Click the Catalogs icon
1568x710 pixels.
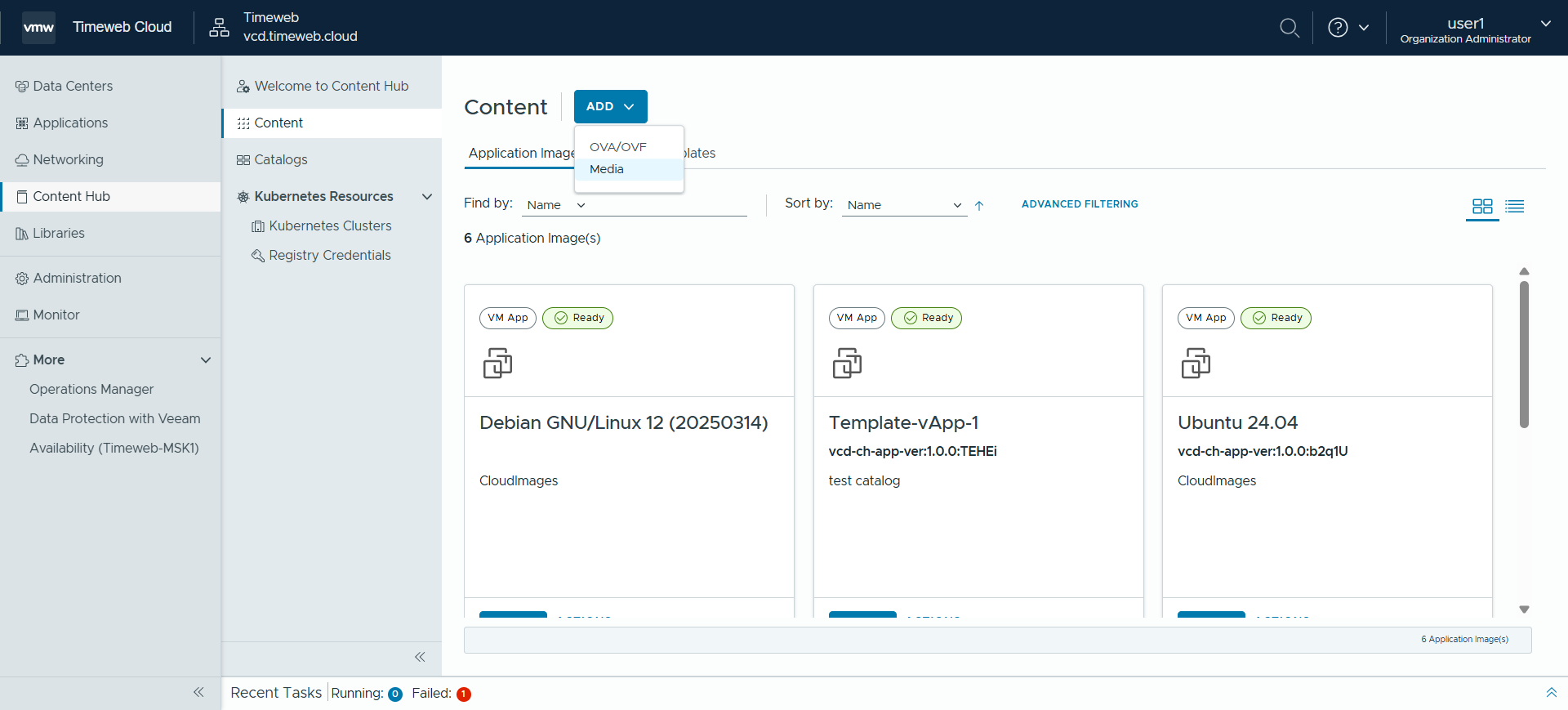tap(243, 160)
